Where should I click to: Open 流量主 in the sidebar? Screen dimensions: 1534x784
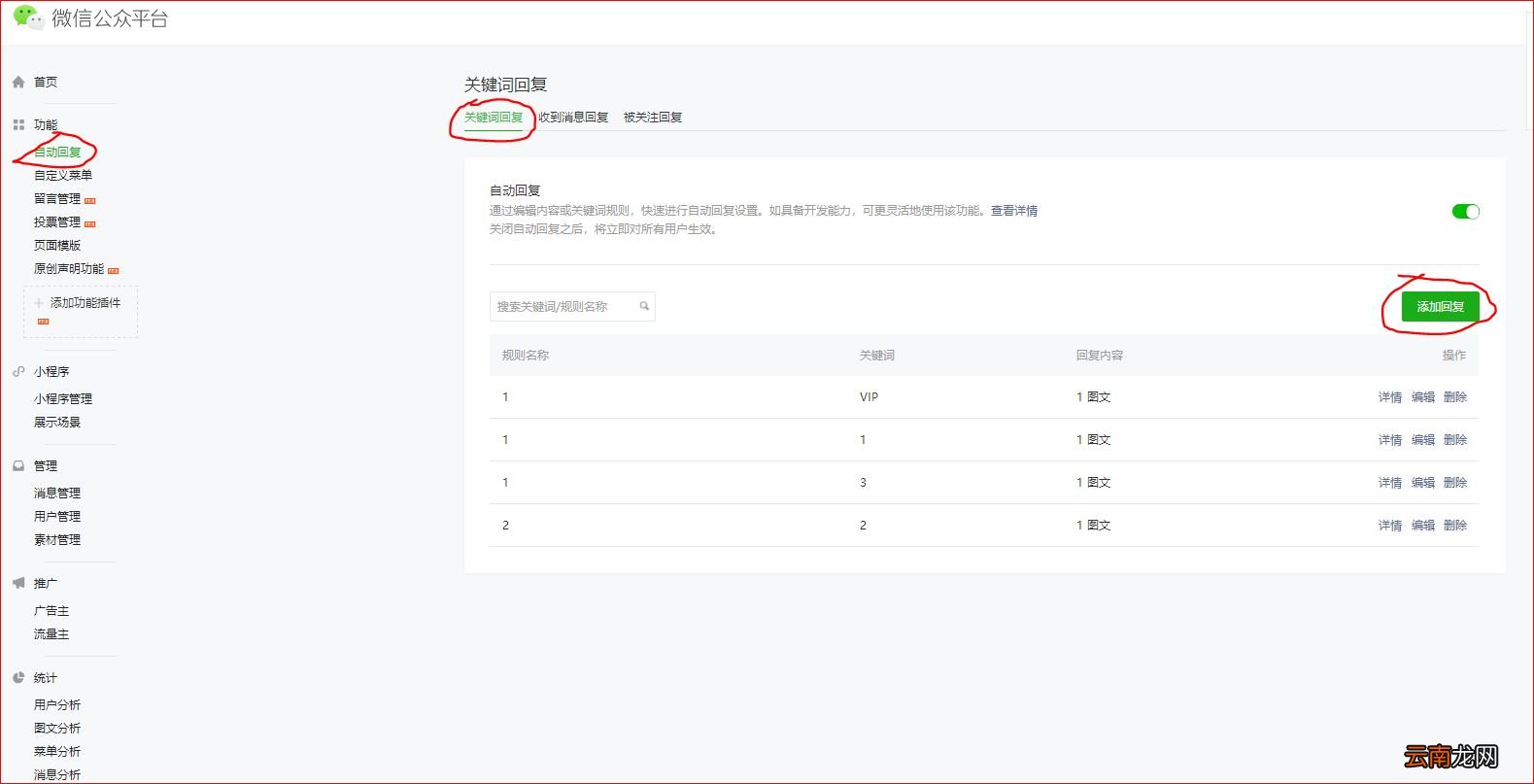[51, 634]
